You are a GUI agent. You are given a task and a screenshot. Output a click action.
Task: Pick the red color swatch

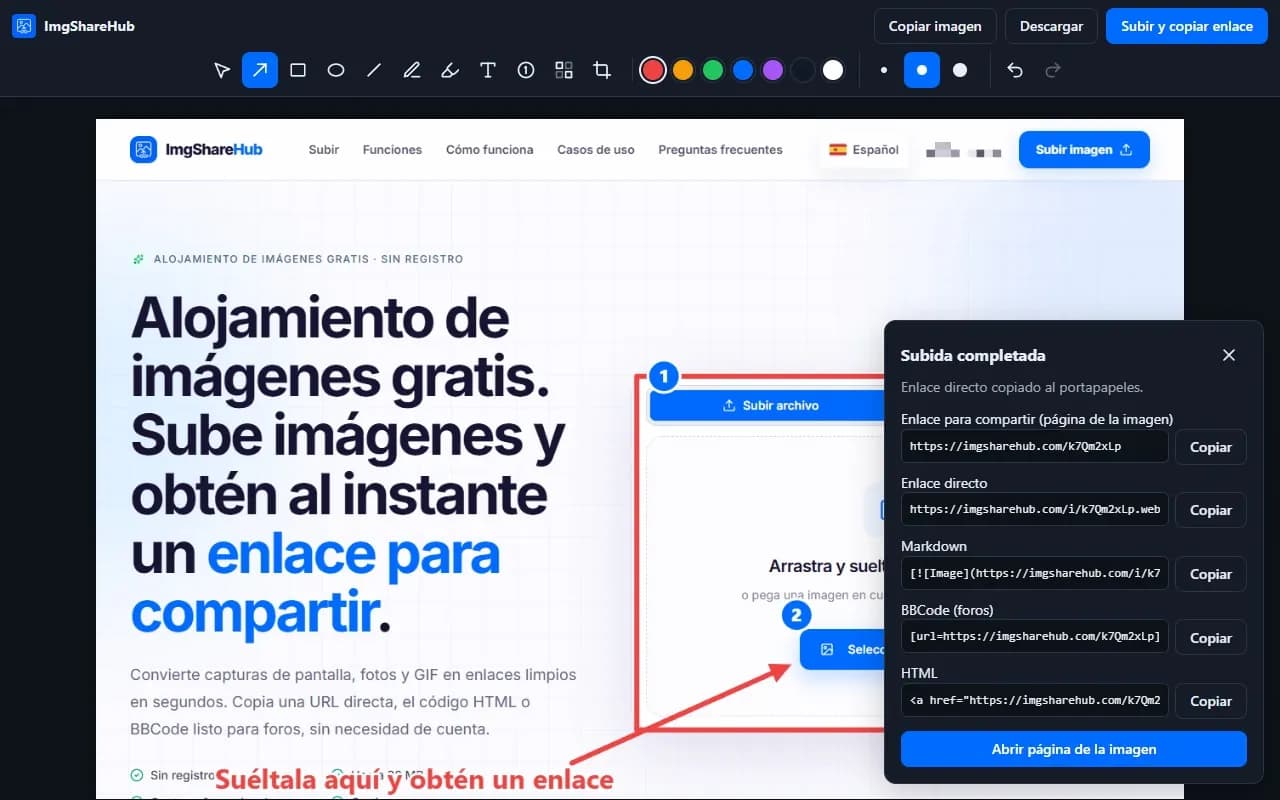pyautogui.click(x=653, y=70)
